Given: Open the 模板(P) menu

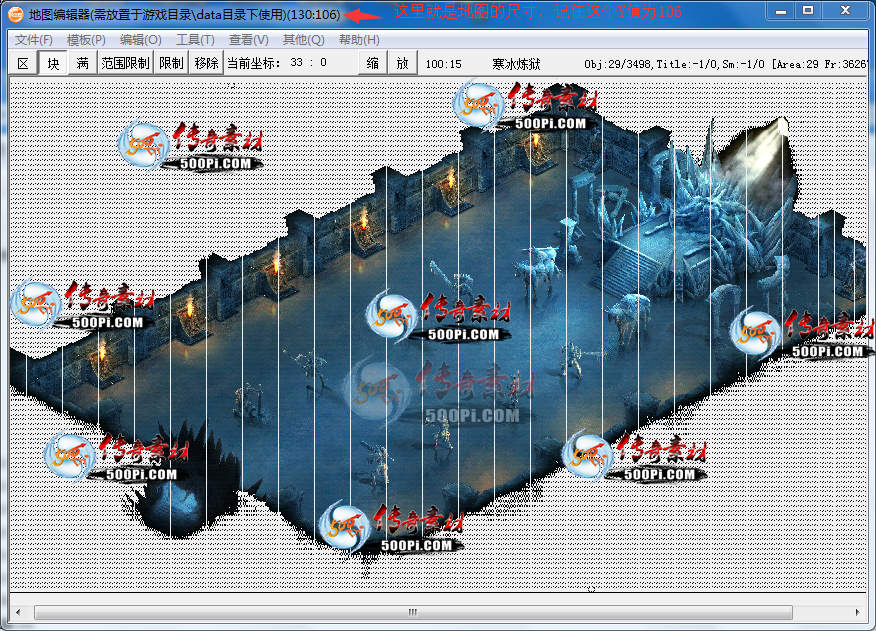Looking at the screenshot, I should point(86,40).
